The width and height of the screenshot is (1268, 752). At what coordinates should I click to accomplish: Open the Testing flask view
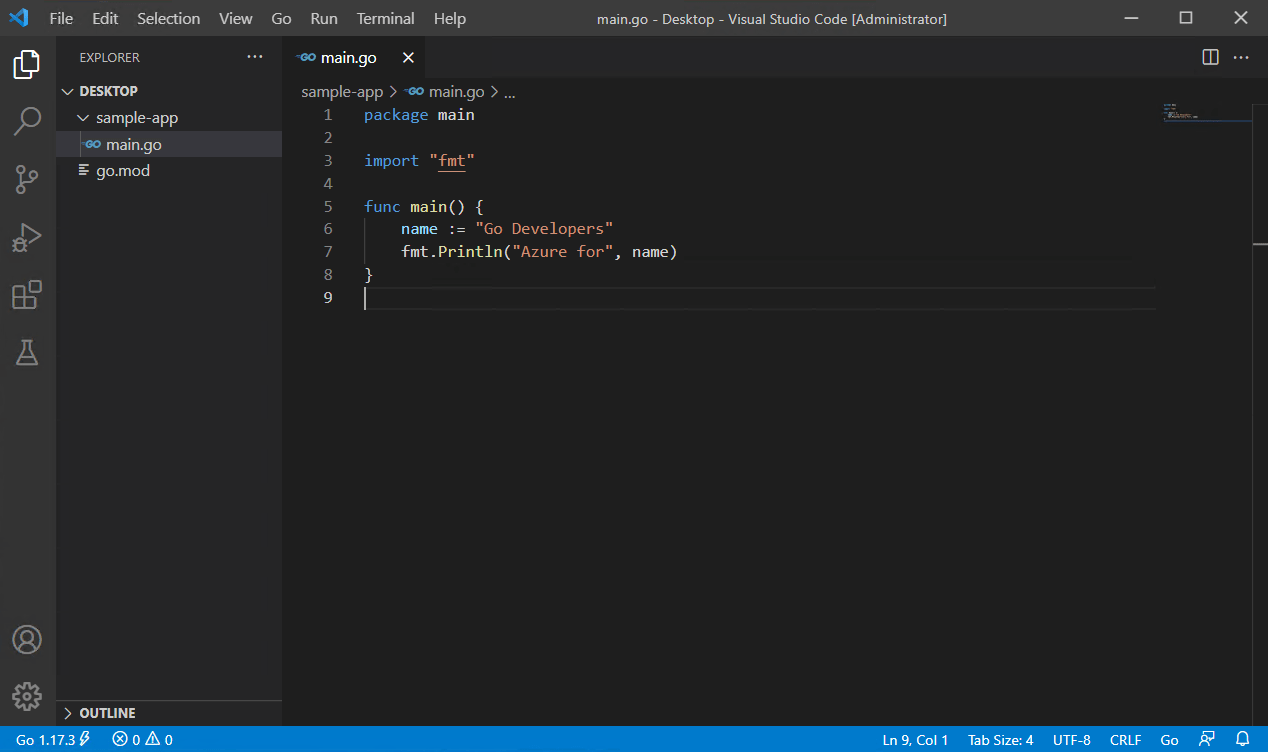click(x=27, y=353)
